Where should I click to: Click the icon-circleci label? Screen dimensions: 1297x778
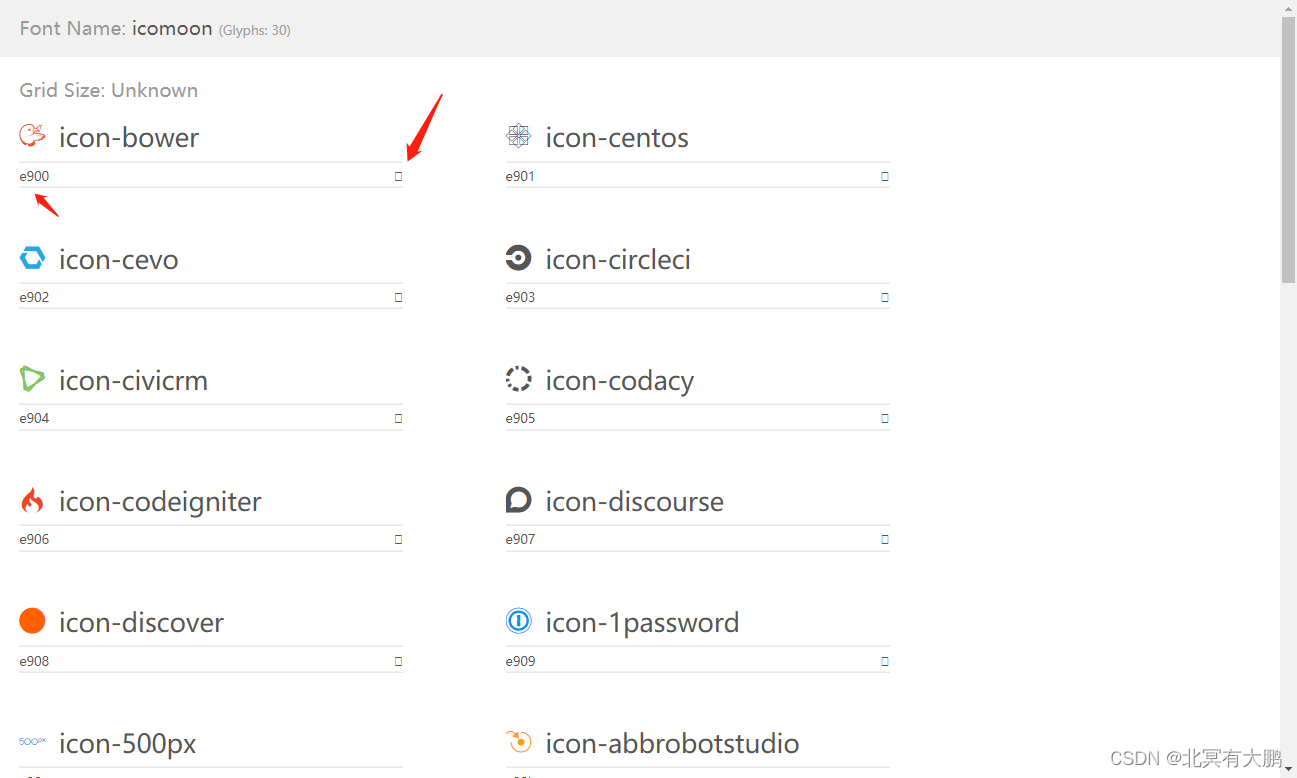pos(618,259)
